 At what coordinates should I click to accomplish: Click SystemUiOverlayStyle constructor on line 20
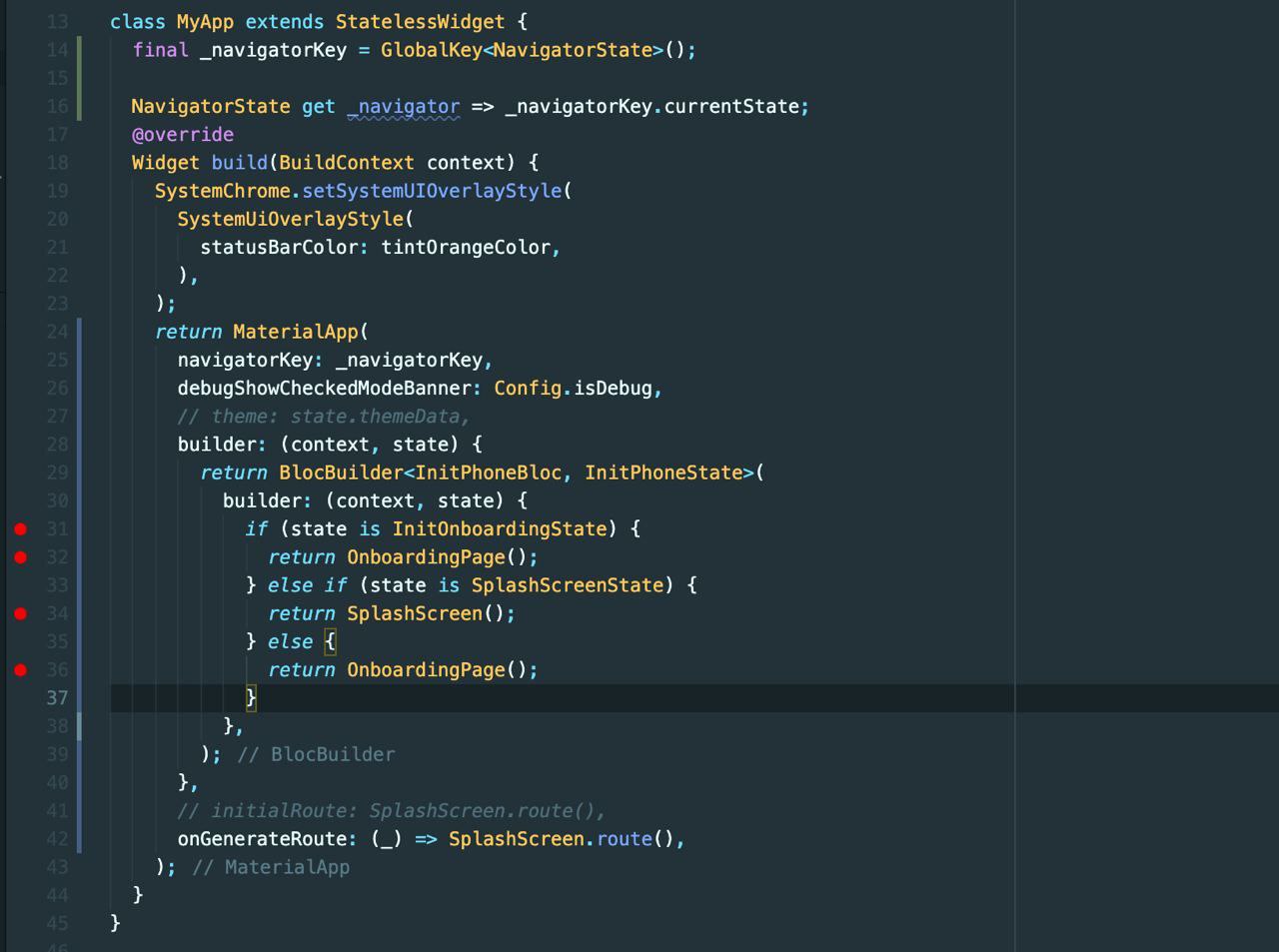(291, 219)
